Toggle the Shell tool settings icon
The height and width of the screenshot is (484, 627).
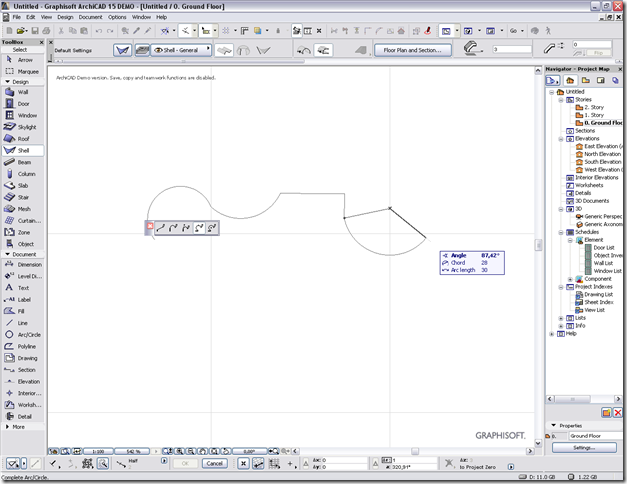pyautogui.click(x=122, y=50)
